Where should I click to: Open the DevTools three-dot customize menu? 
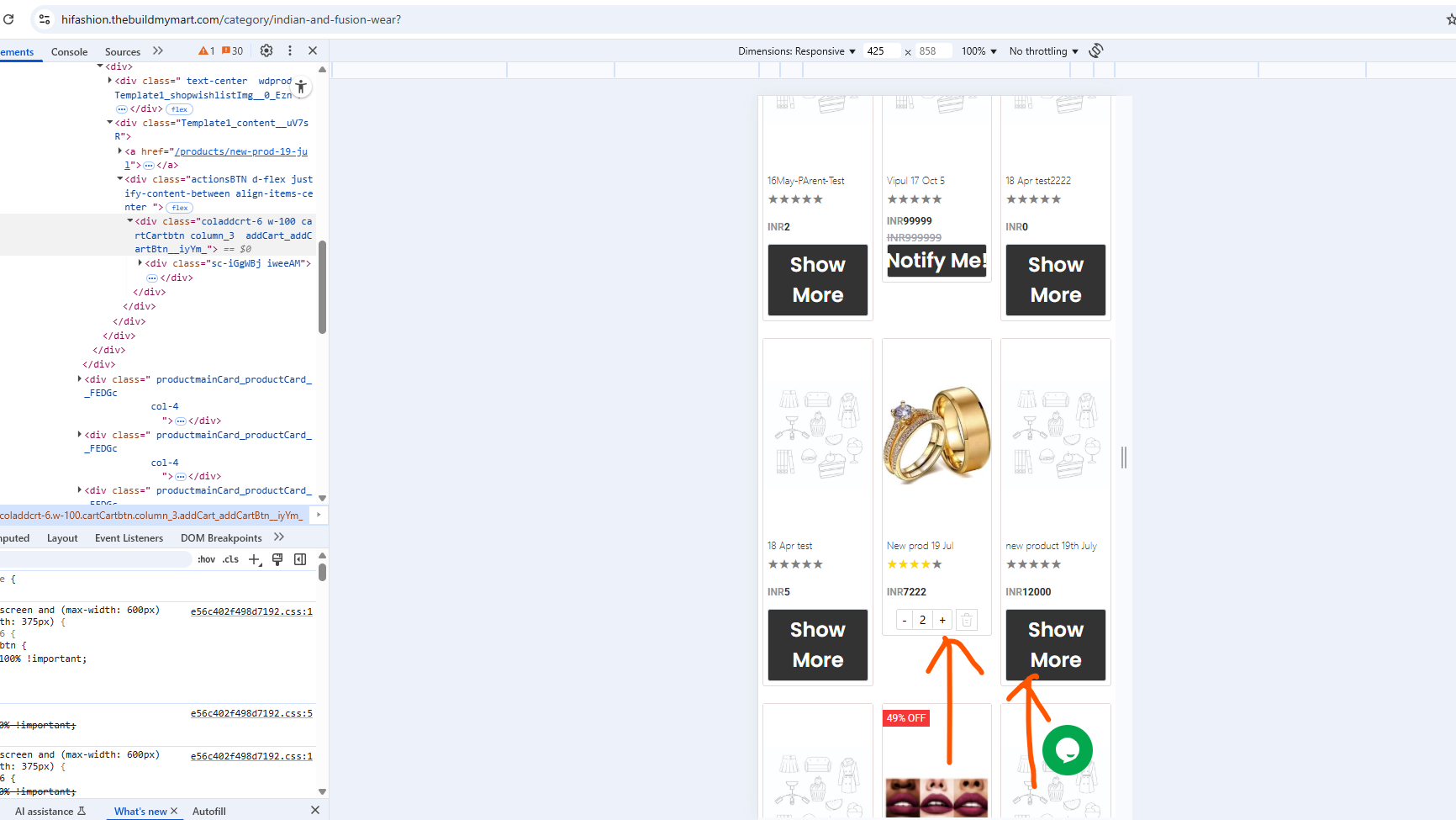click(290, 50)
